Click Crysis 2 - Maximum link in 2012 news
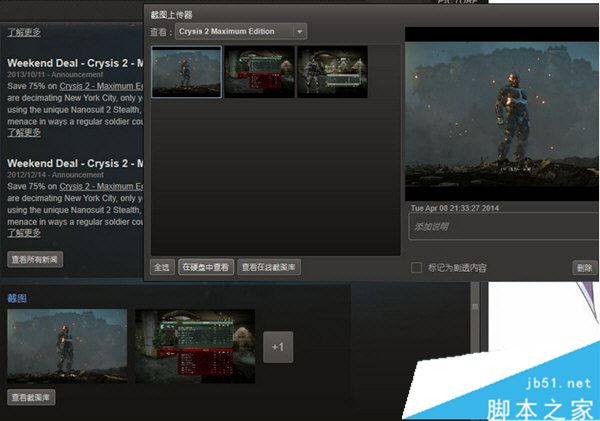600x421 pixels. pos(101,186)
